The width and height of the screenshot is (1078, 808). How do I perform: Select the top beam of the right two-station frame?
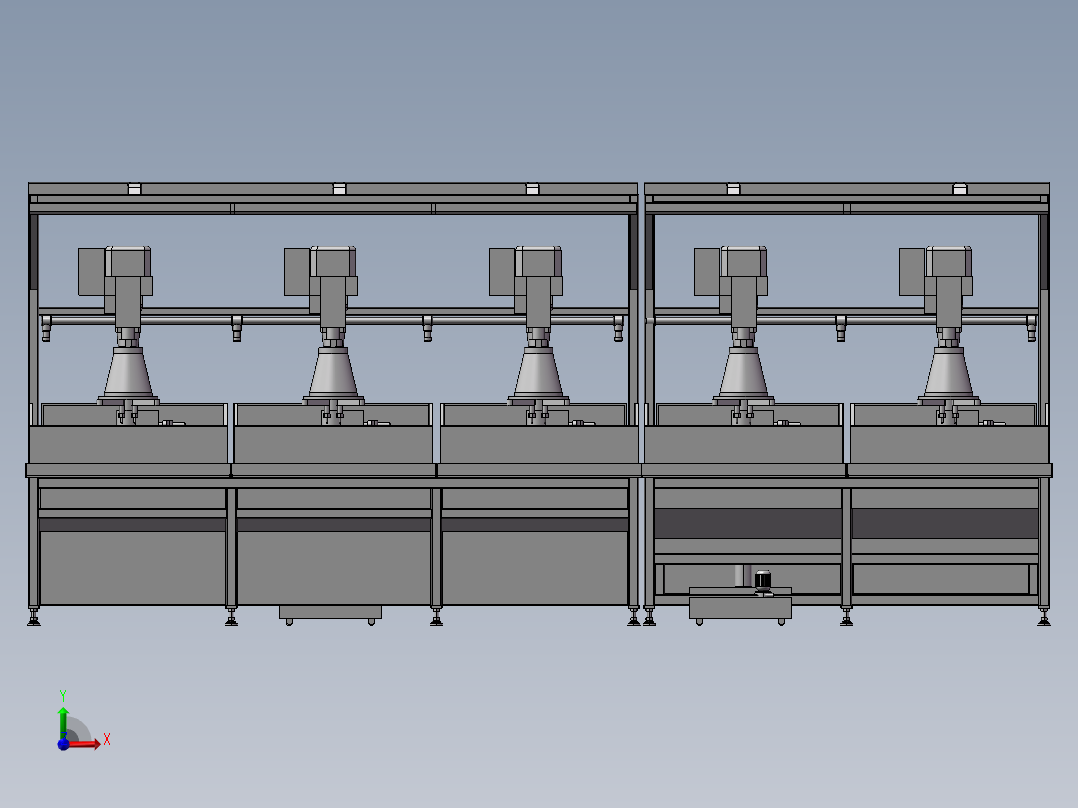(x=847, y=189)
